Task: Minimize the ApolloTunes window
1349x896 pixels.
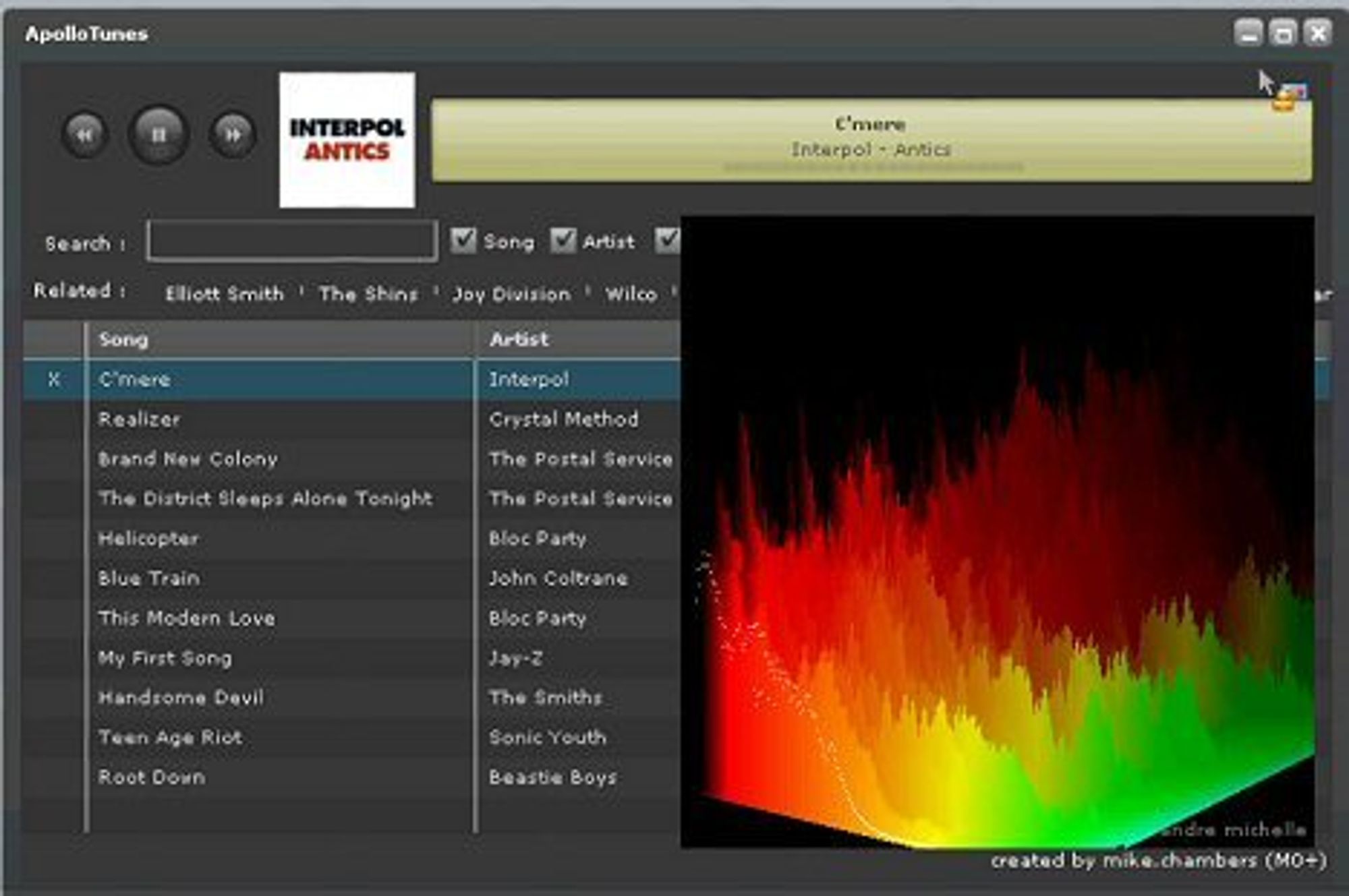Action: click(1248, 32)
